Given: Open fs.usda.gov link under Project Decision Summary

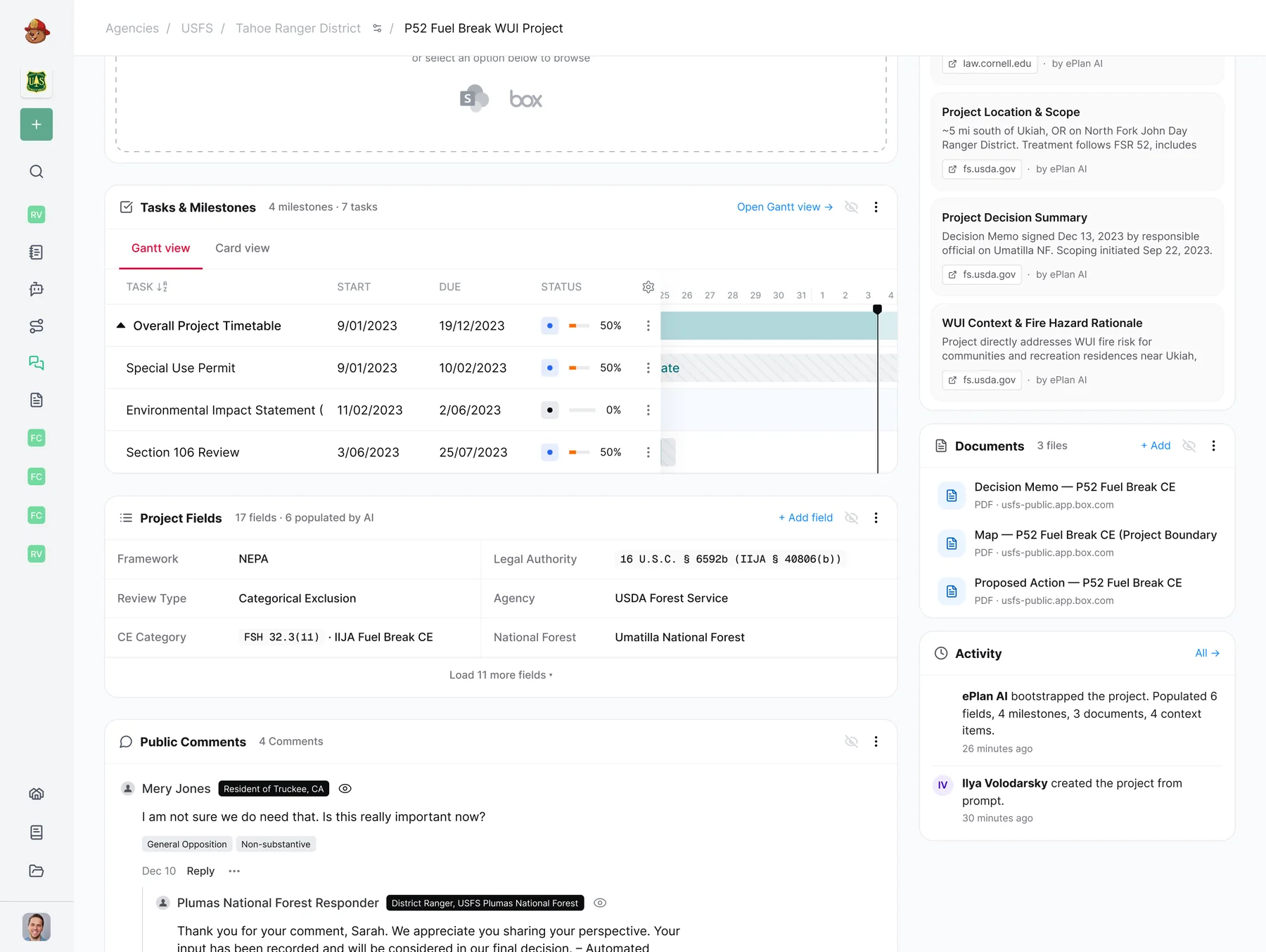Looking at the screenshot, I should pyautogui.click(x=982, y=274).
